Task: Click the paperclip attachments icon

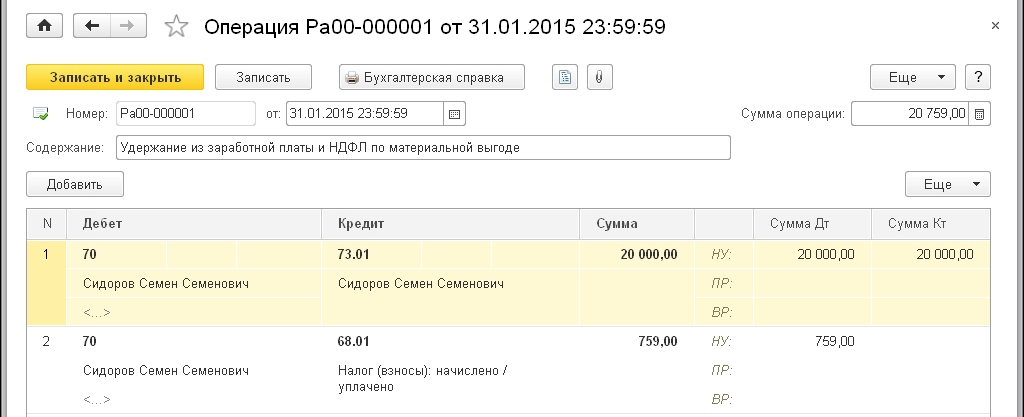Action: click(x=598, y=77)
